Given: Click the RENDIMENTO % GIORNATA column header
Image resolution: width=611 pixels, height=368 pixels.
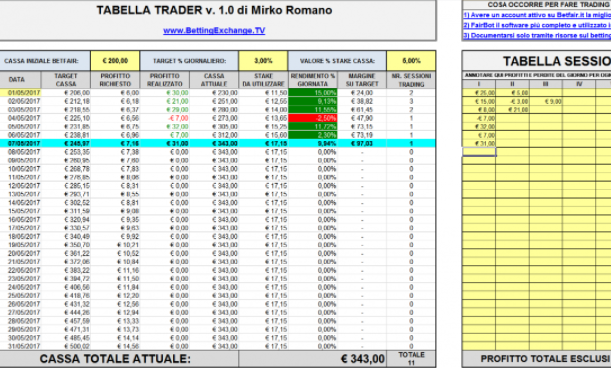Looking at the screenshot, I should click(x=313, y=80).
